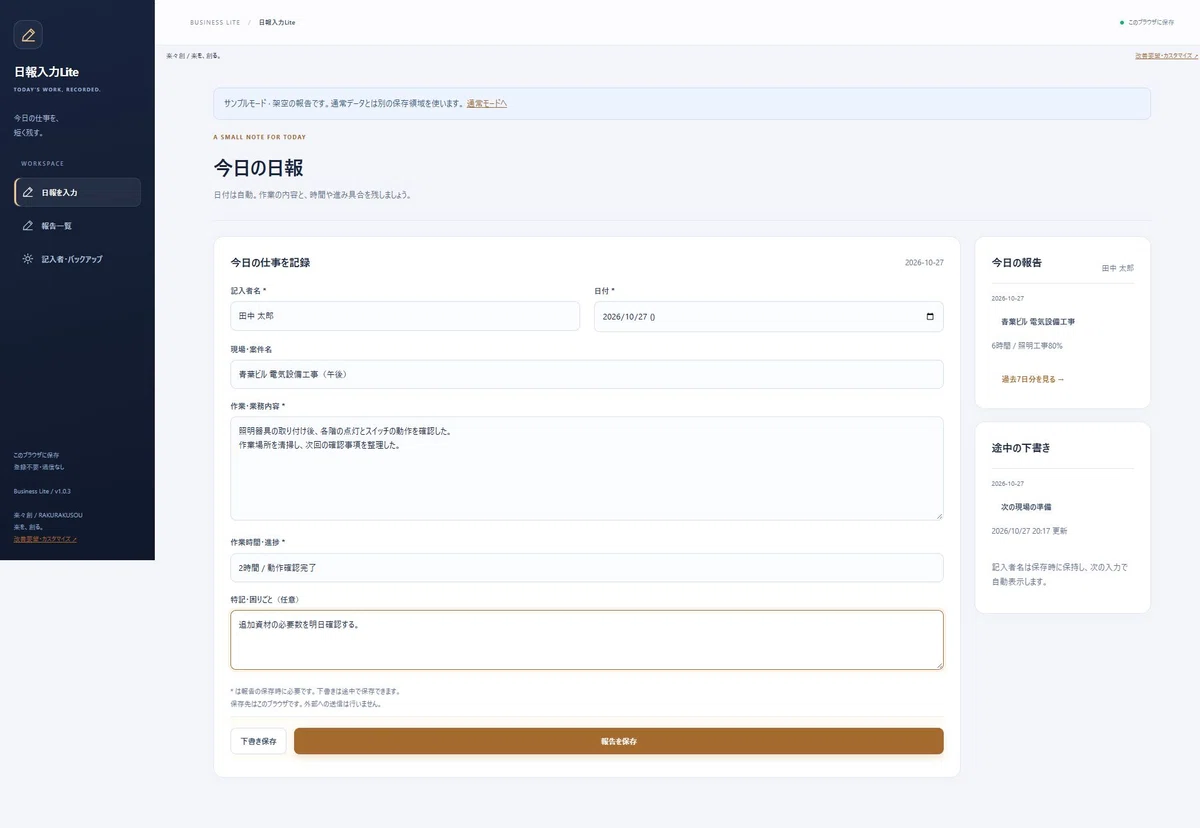Open 報告一覧 in sidebar

click(x=77, y=226)
